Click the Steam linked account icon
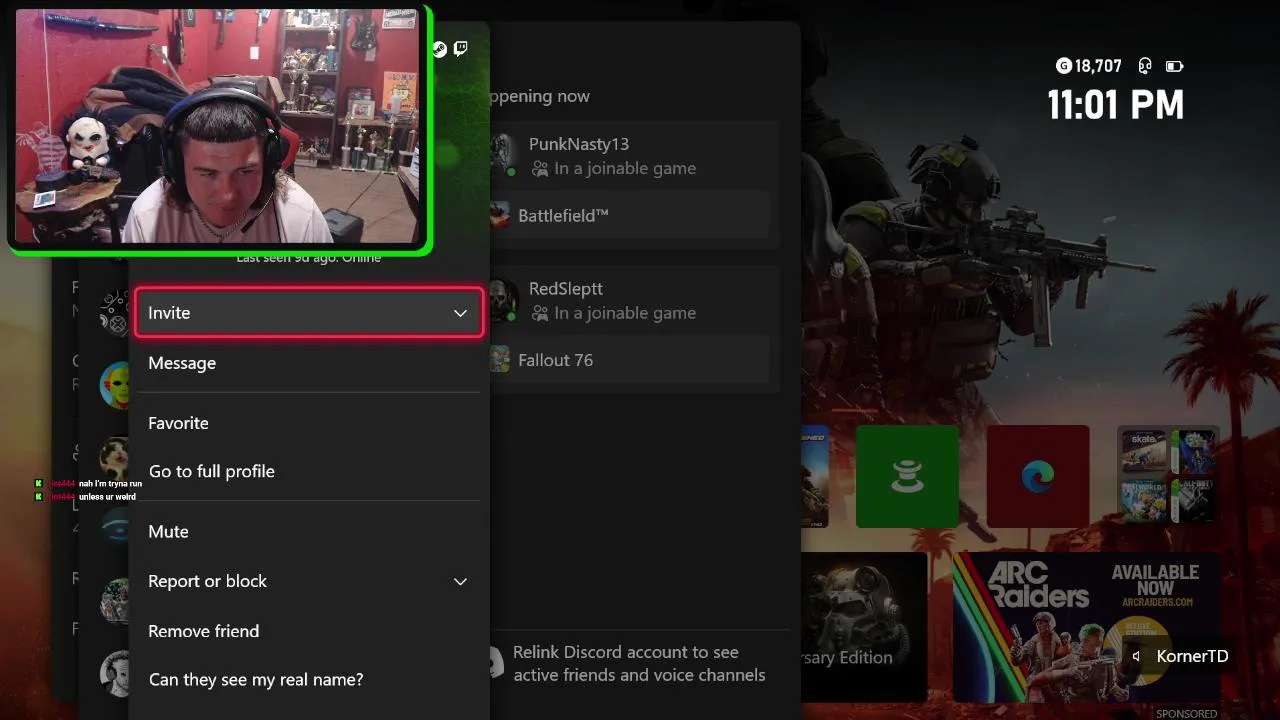The image size is (1280, 720). pos(440,48)
